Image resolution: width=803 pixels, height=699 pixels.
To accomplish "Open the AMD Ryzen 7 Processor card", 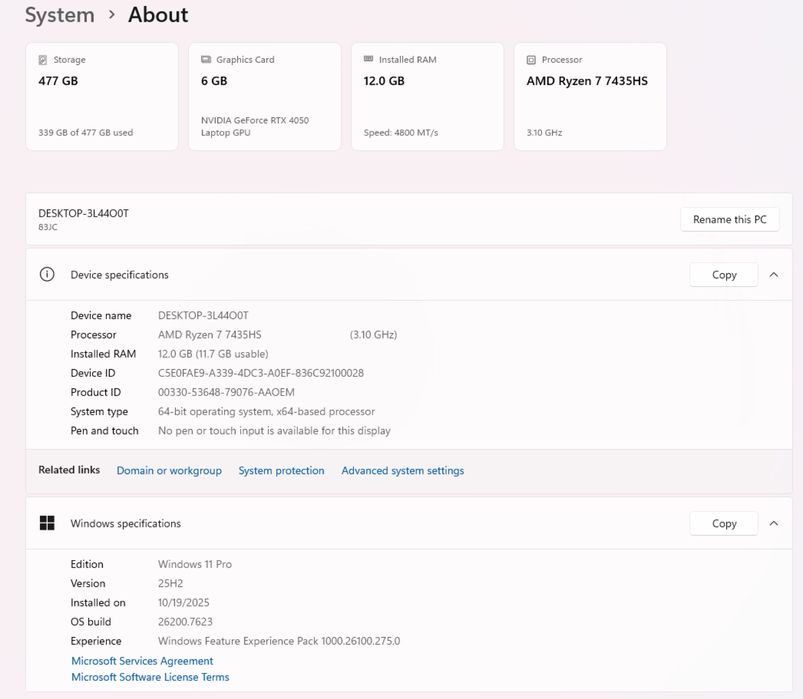I will click(590, 97).
